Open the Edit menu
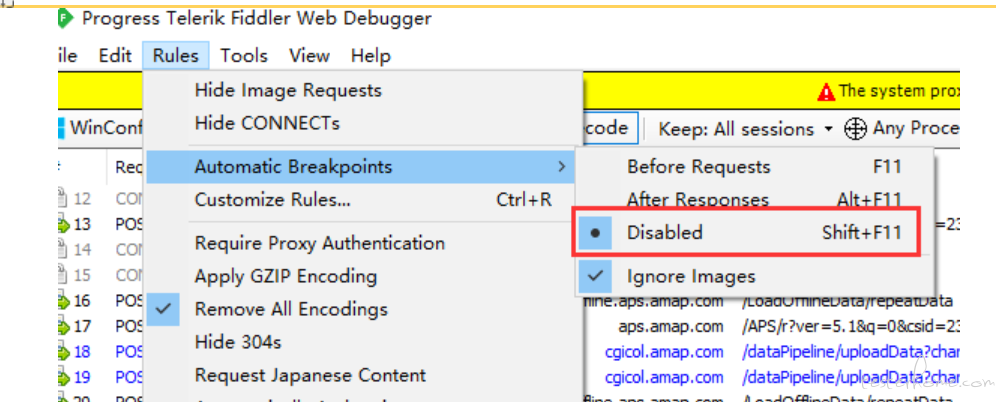The image size is (996, 402). pos(115,55)
